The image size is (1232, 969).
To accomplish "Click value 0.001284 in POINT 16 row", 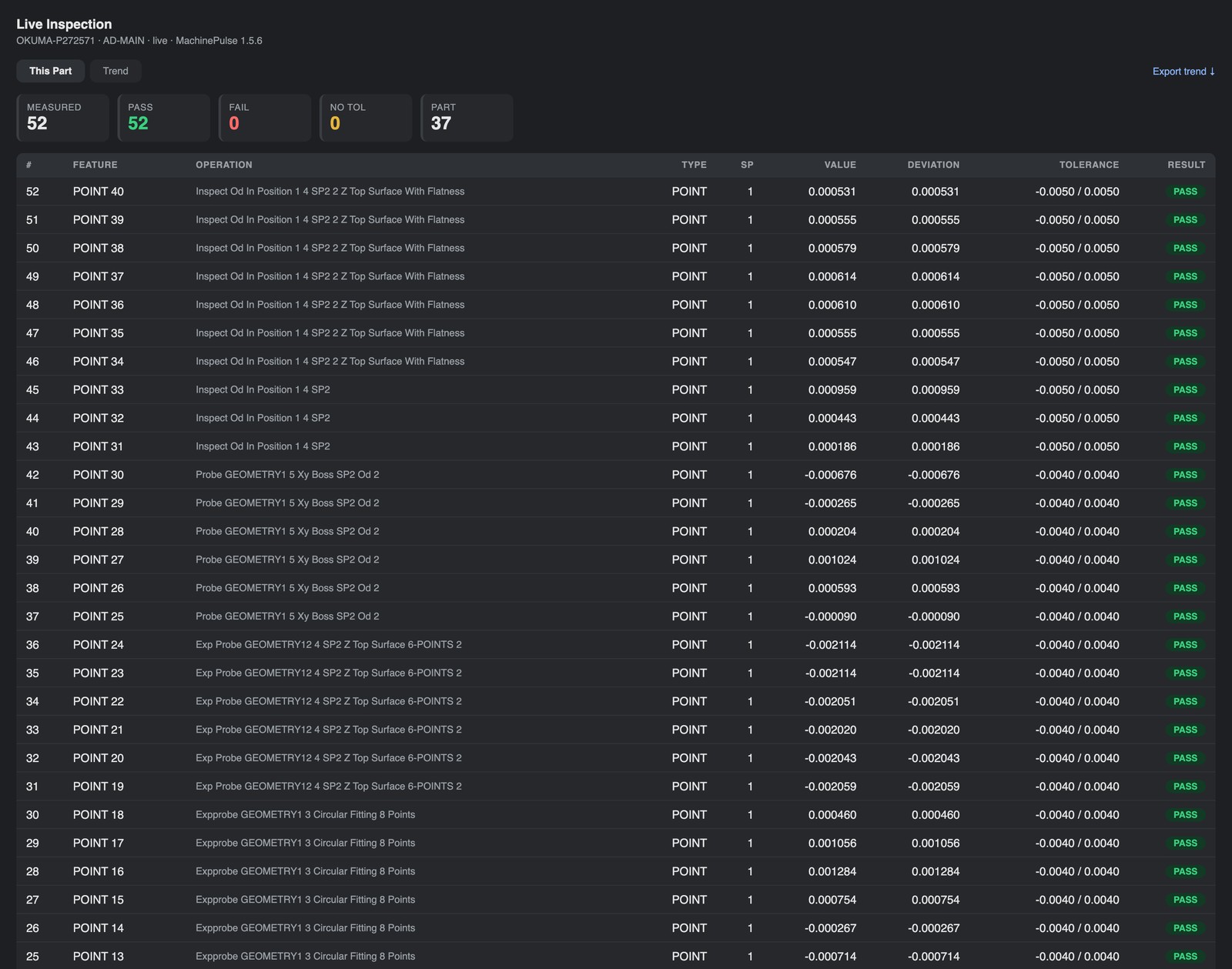I will (x=832, y=871).
